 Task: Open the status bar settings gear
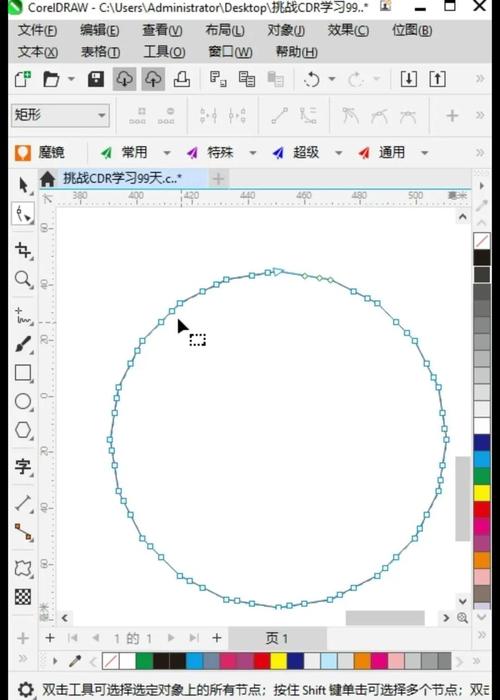pos(25,689)
